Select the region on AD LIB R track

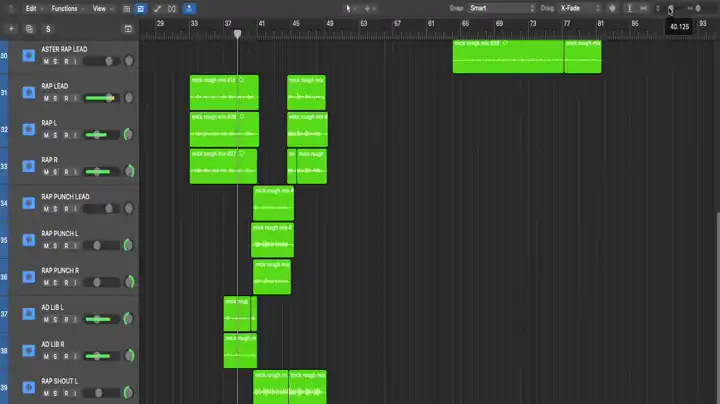(240, 351)
